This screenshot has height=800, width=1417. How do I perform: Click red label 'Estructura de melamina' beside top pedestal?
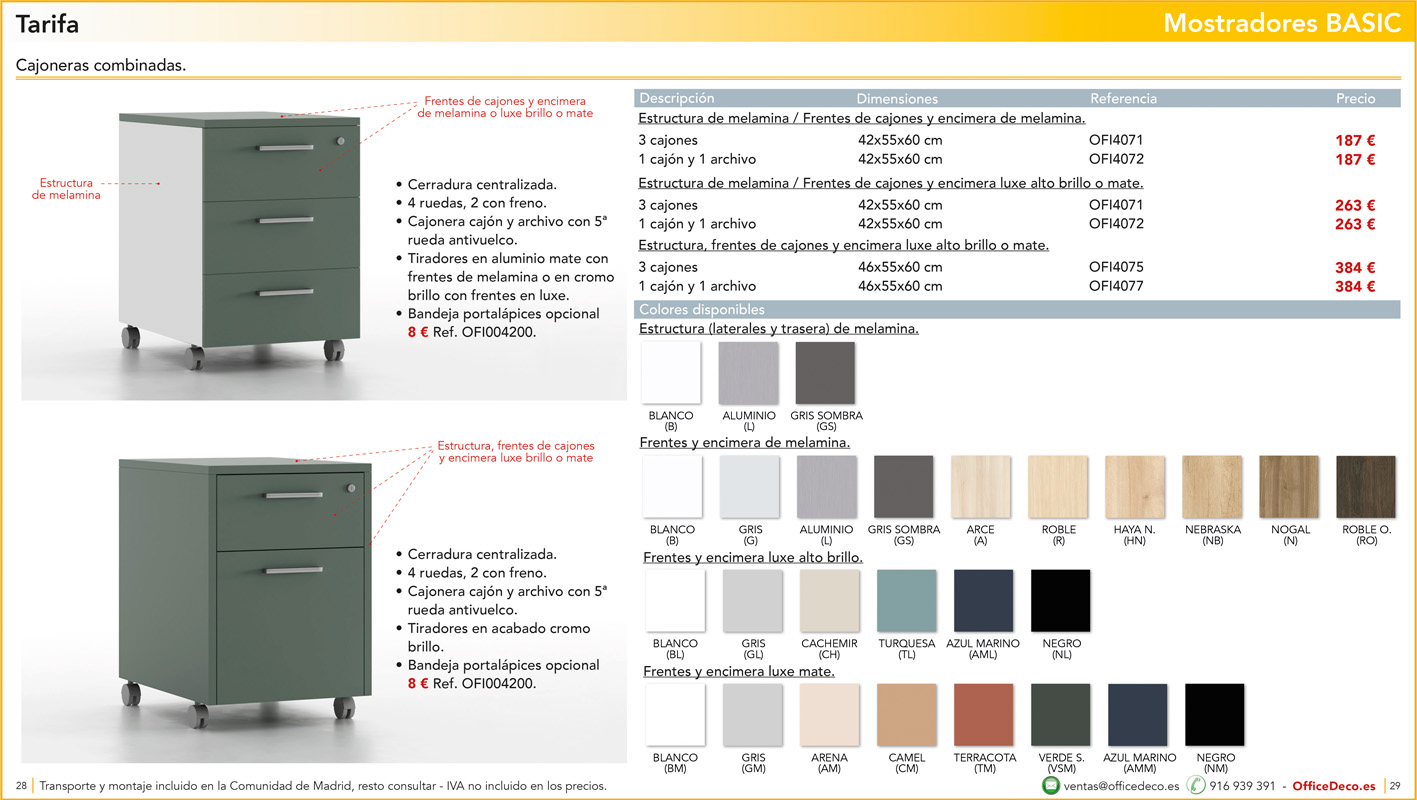[x=66, y=189]
